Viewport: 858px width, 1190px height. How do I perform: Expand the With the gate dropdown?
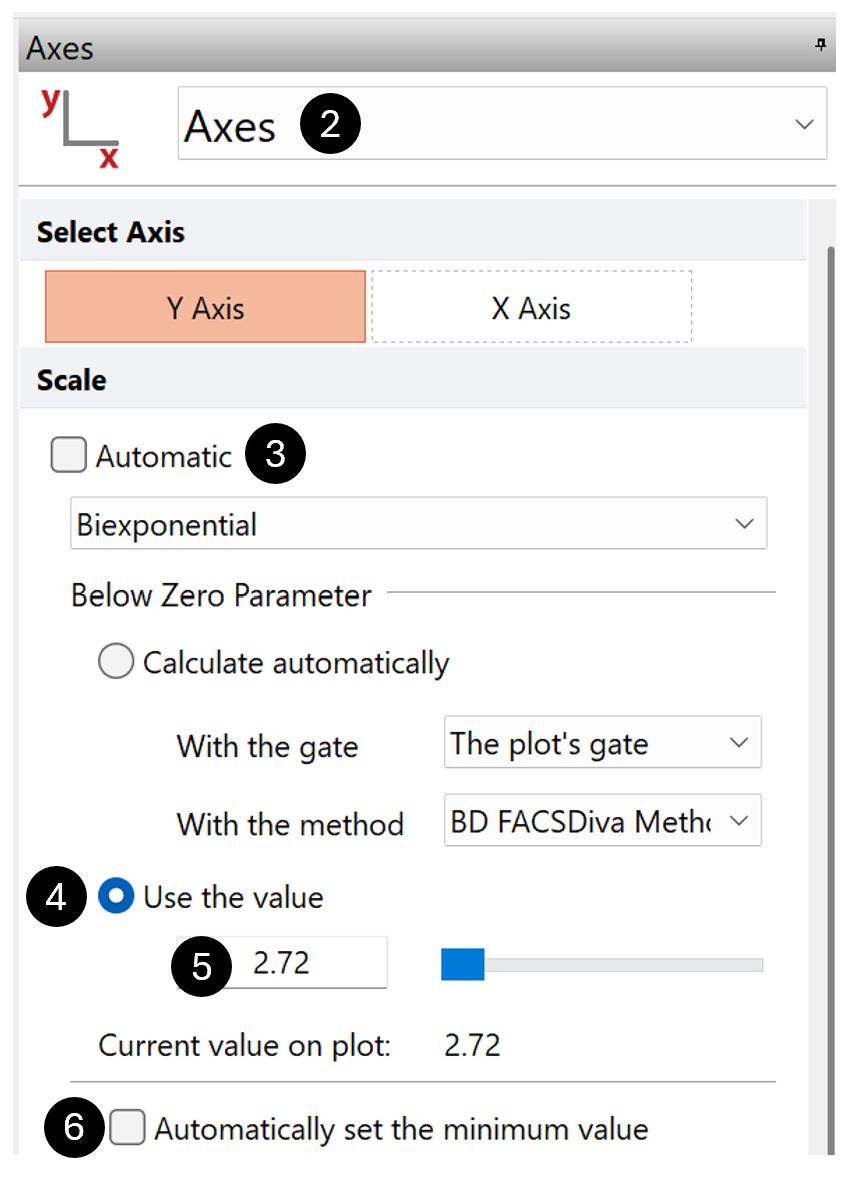[x=738, y=743]
